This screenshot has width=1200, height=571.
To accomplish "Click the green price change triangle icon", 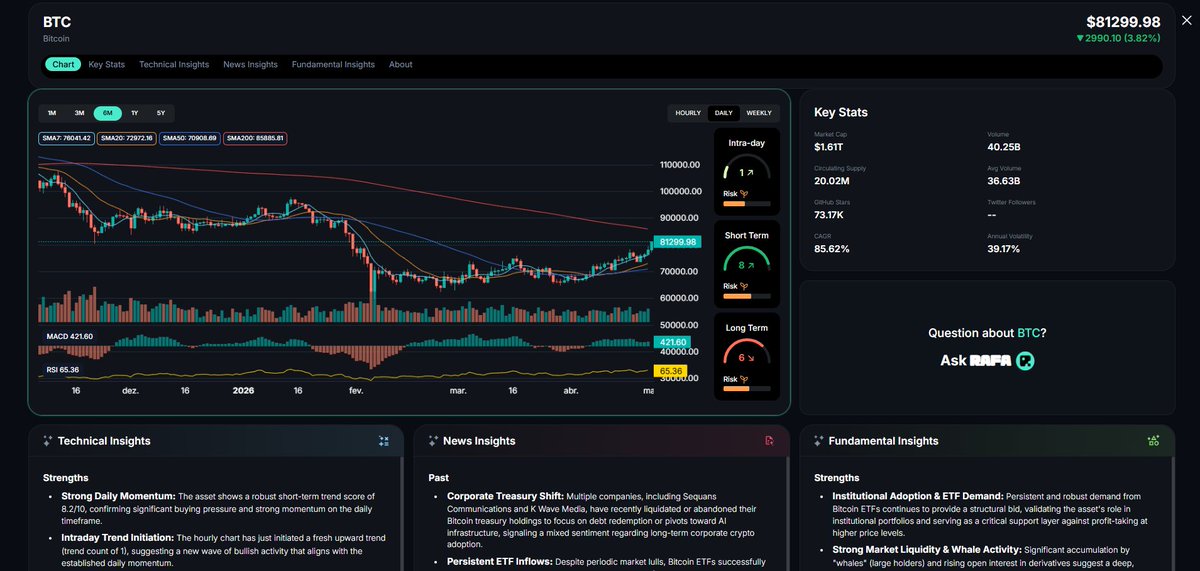I will pos(1080,38).
